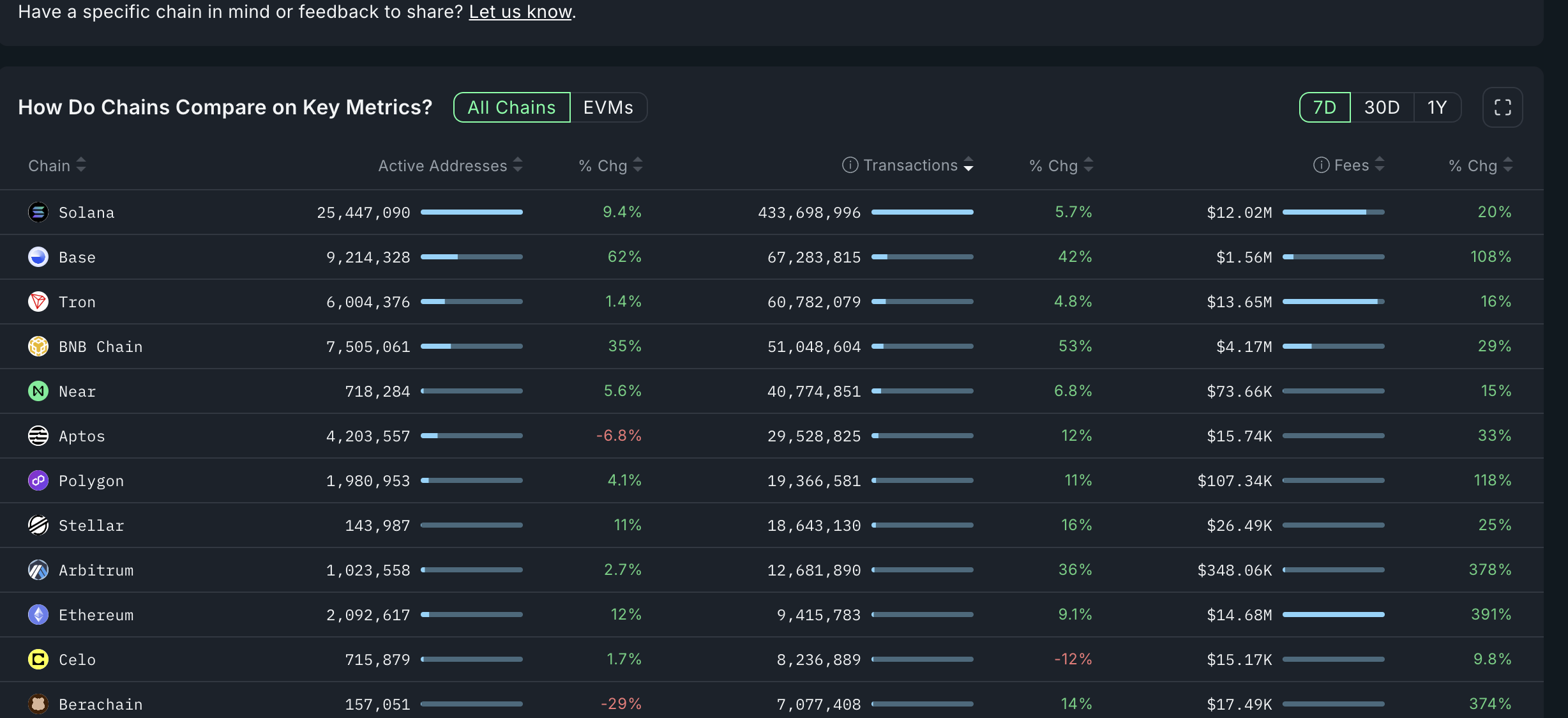Sort Transactions % Chg column arrows

point(1089,165)
